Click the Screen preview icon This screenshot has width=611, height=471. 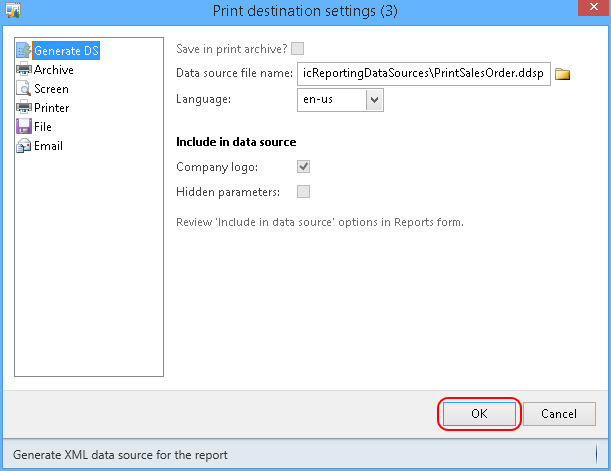[x=24, y=88]
